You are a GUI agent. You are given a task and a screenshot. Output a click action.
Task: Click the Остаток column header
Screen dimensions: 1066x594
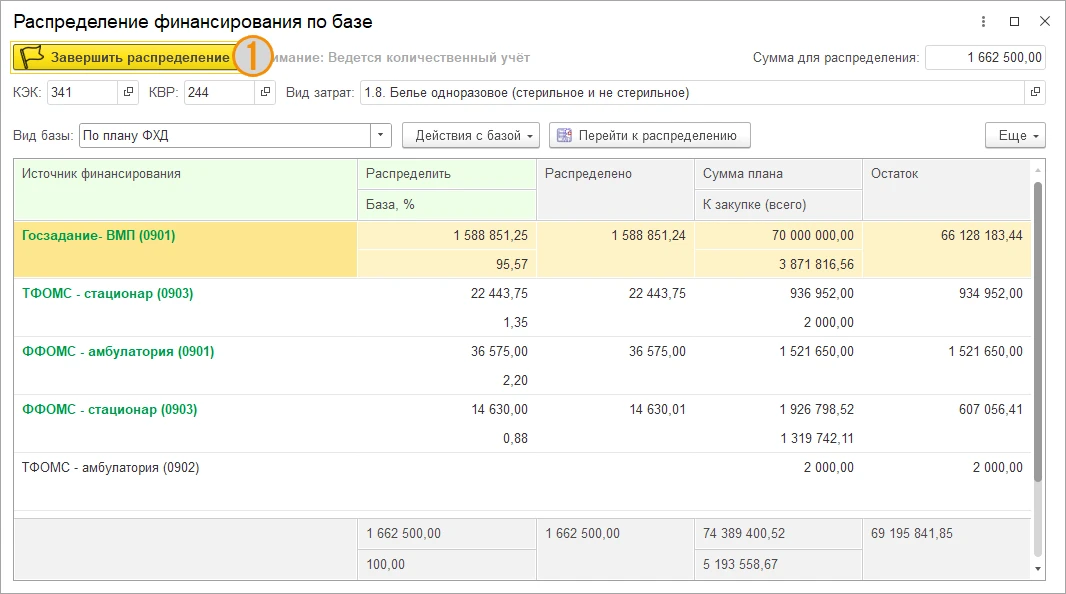pos(946,190)
